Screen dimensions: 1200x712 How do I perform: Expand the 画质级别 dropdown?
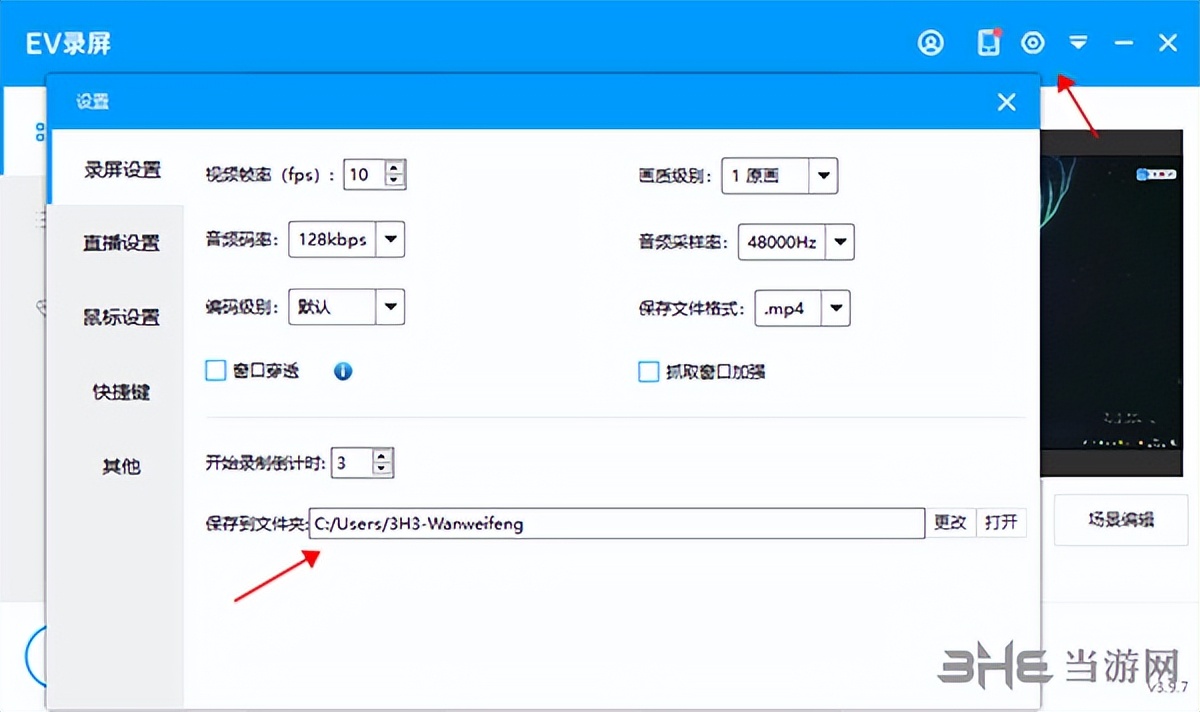click(823, 175)
